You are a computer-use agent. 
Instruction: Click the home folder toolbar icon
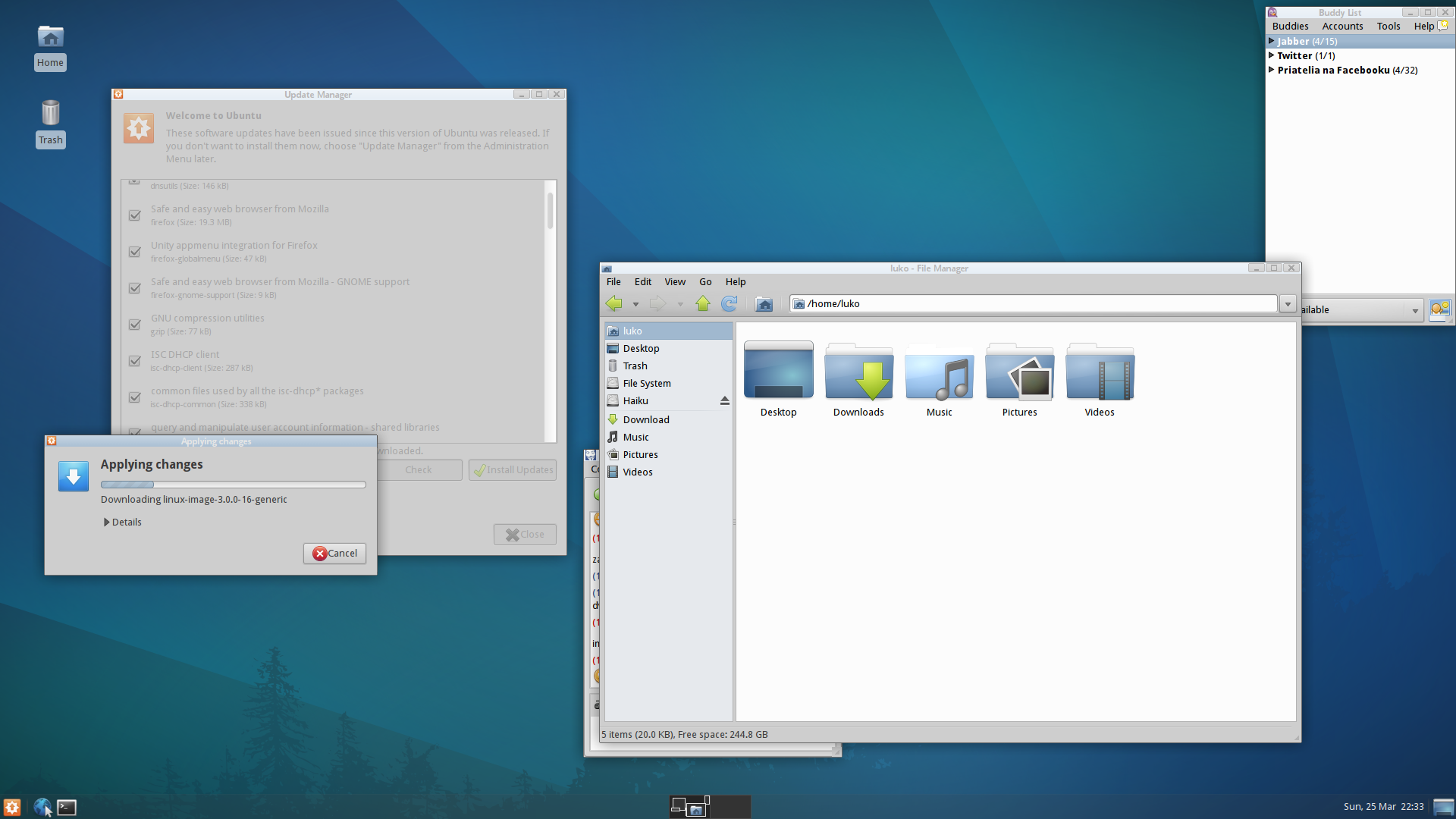(x=764, y=304)
